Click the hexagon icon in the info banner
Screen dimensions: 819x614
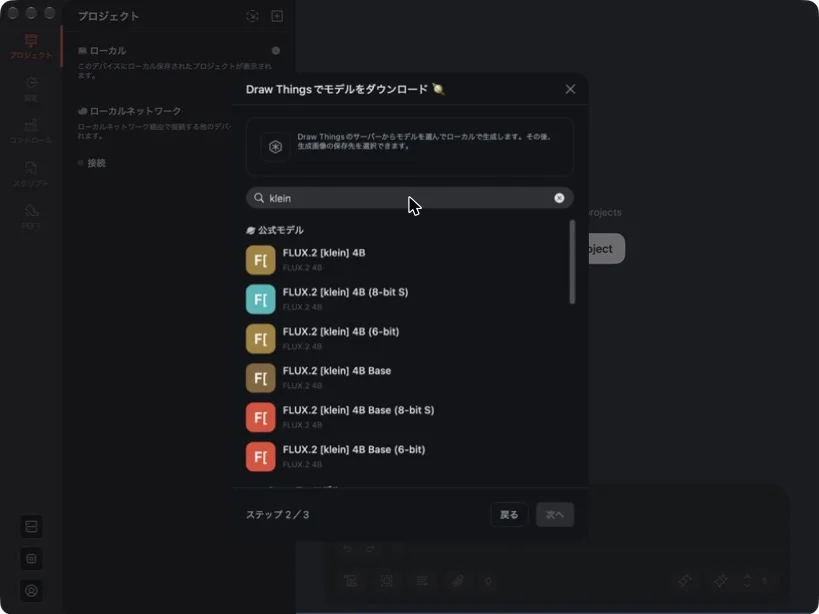click(275, 147)
